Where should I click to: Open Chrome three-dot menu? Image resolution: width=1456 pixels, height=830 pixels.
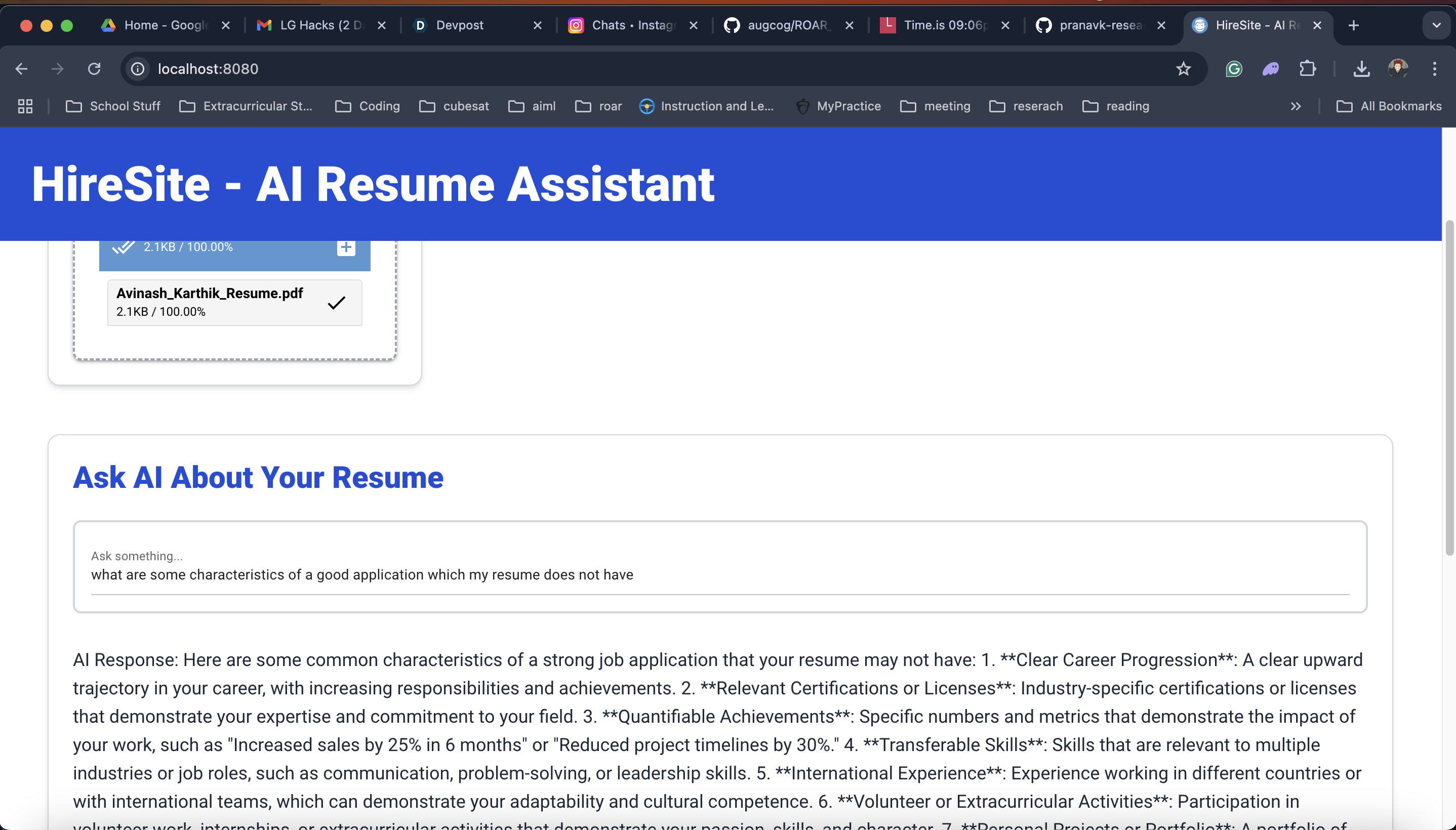tap(1434, 69)
